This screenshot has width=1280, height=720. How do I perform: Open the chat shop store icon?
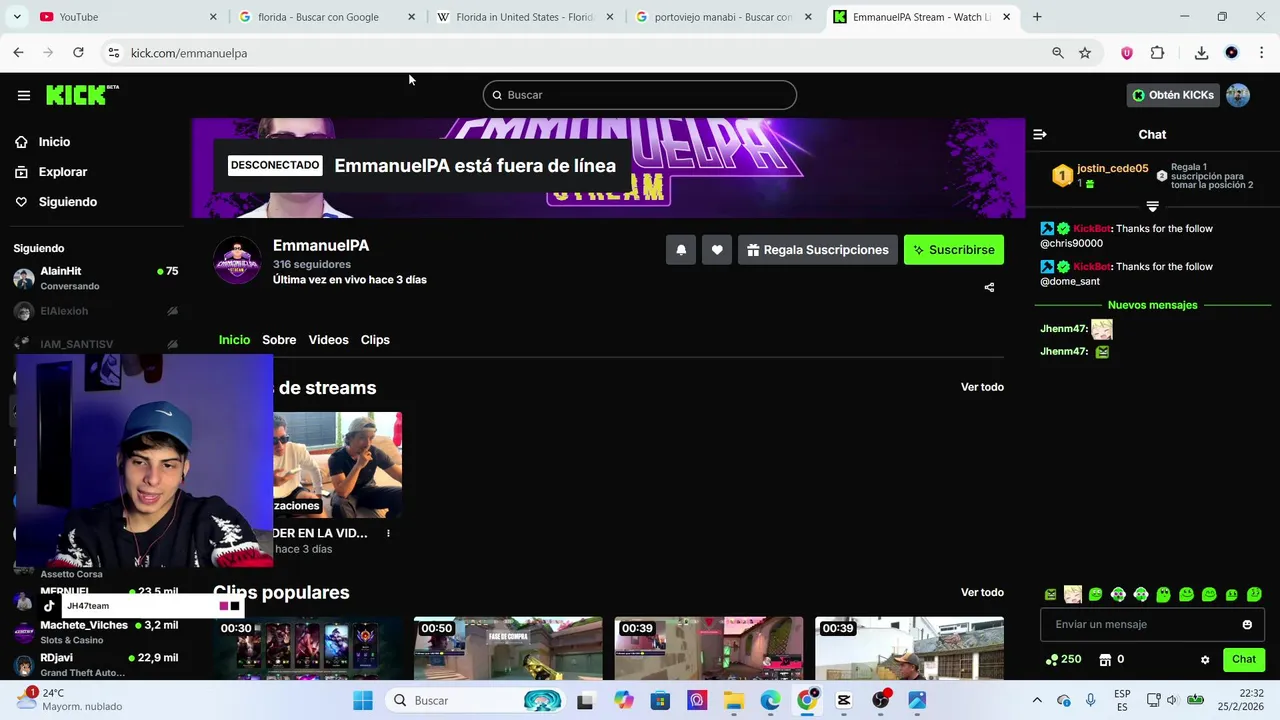[1105, 660]
